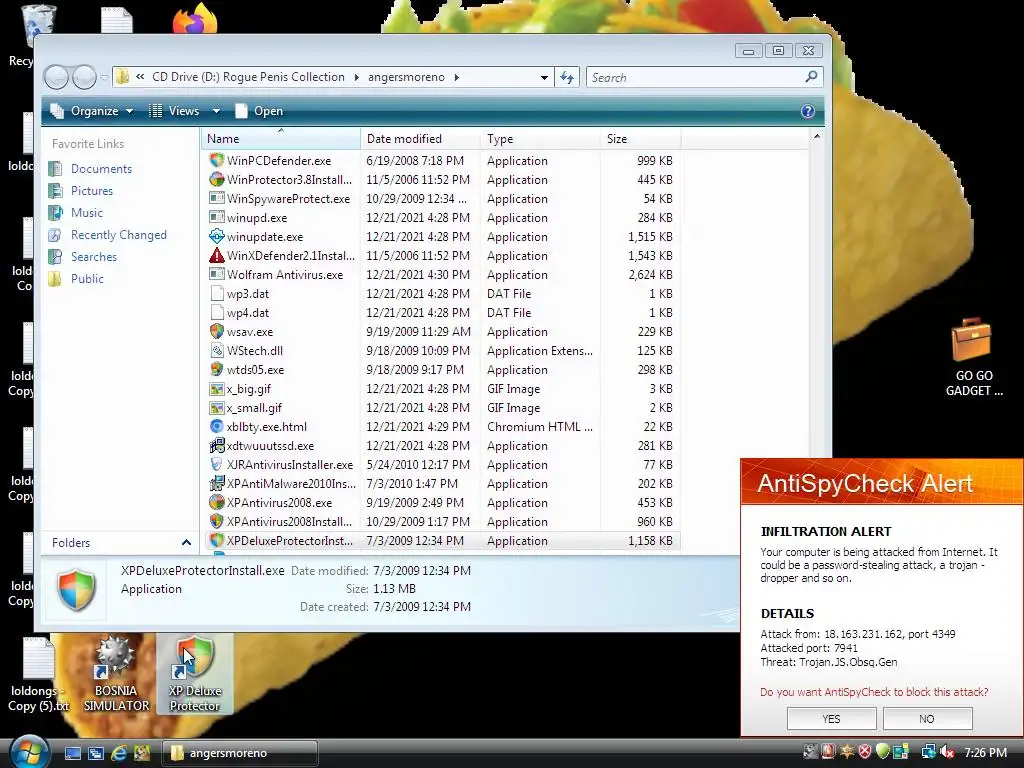Screen dimensions: 1024x768
Task: Click the file list scroll up arrow
Action: click(816, 136)
